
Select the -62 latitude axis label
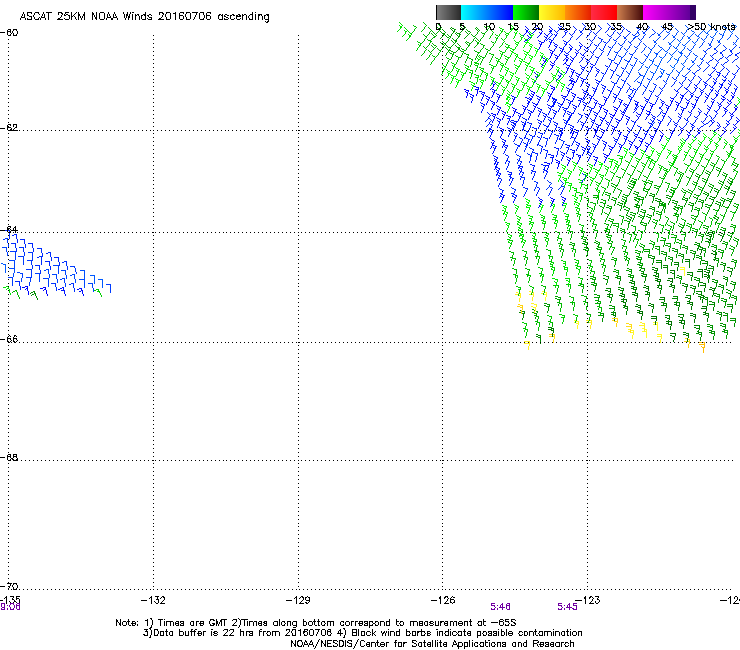[x=9, y=127]
